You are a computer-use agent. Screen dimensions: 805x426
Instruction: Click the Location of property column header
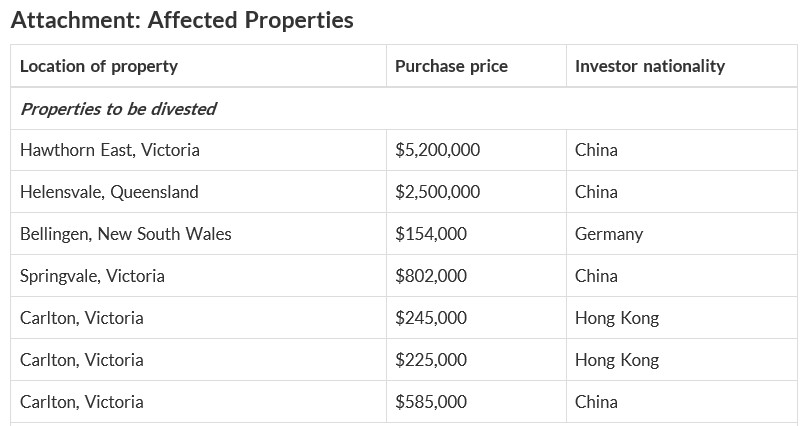[99, 66]
